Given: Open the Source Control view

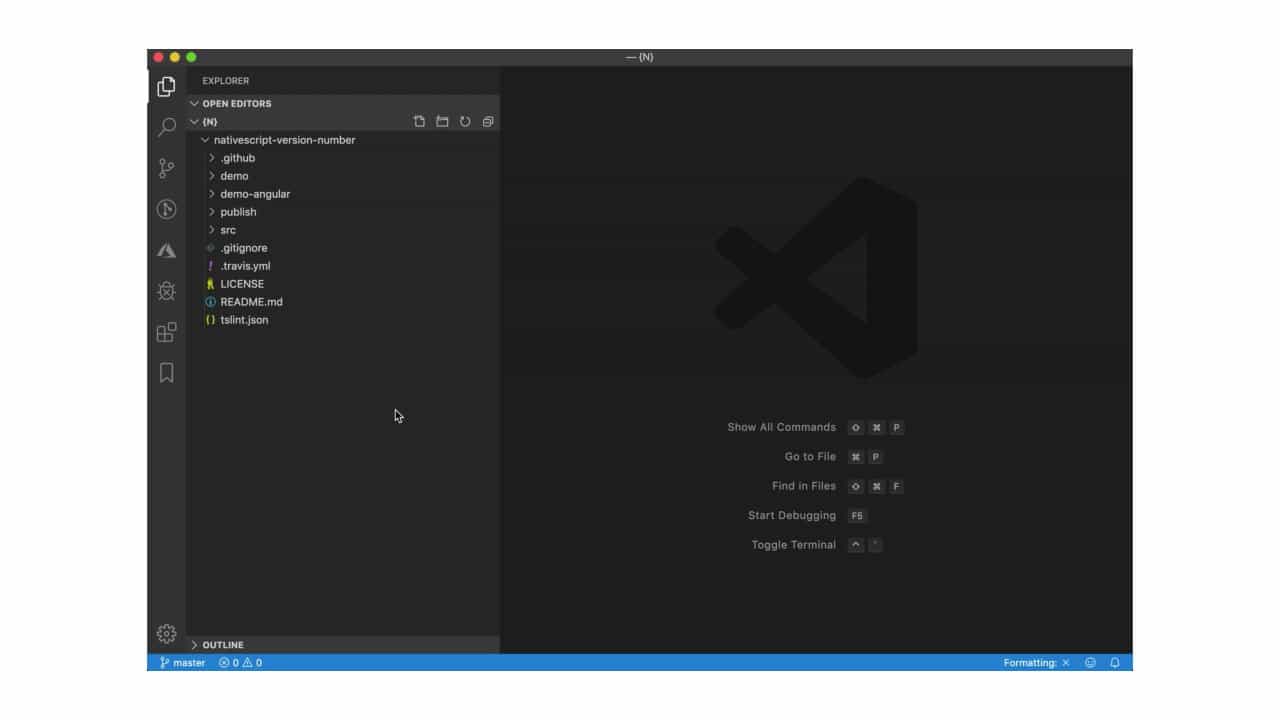Looking at the screenshot, I should click(166, 168).
